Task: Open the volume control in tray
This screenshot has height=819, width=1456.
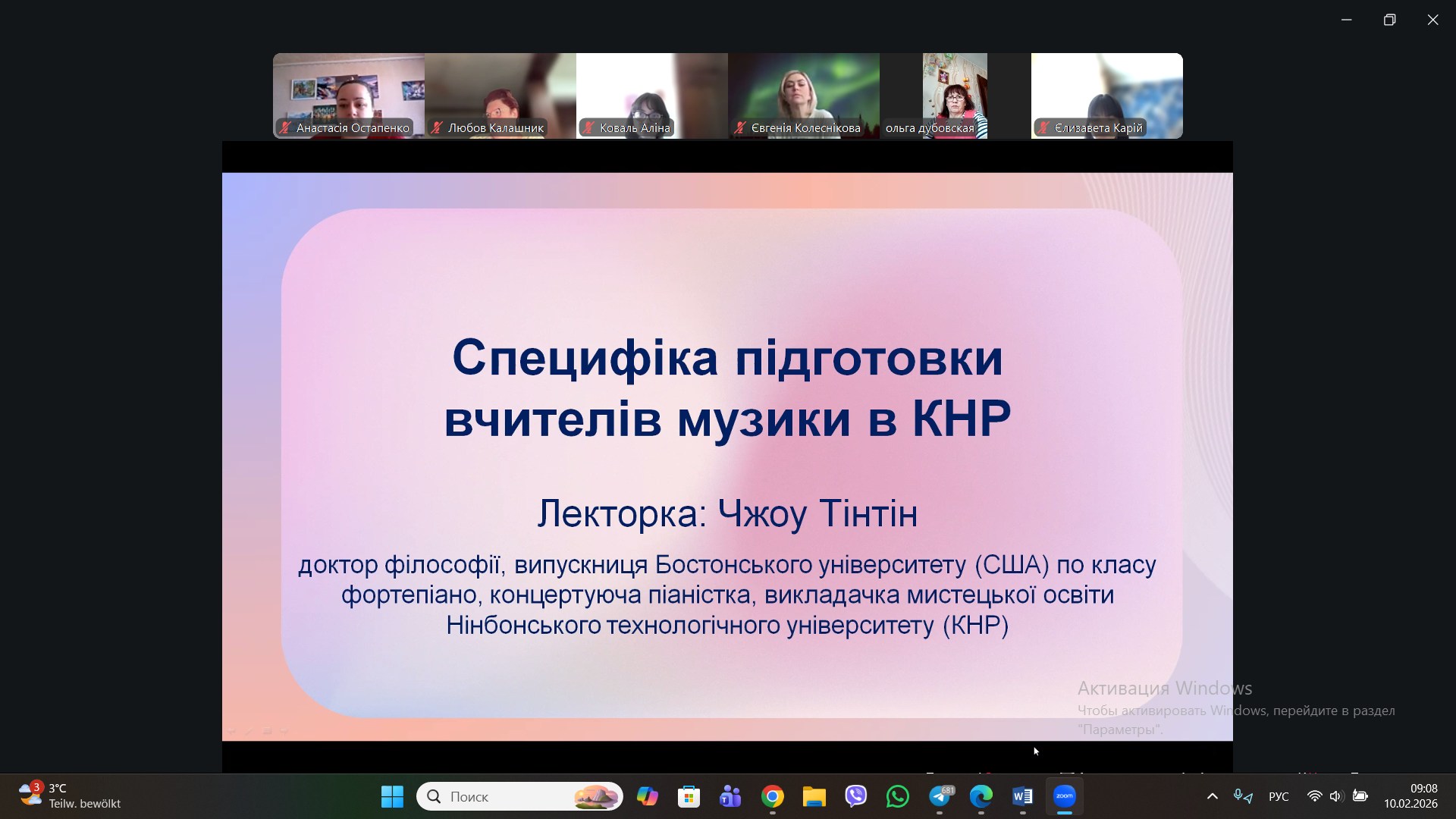Action: [1336, 796]
